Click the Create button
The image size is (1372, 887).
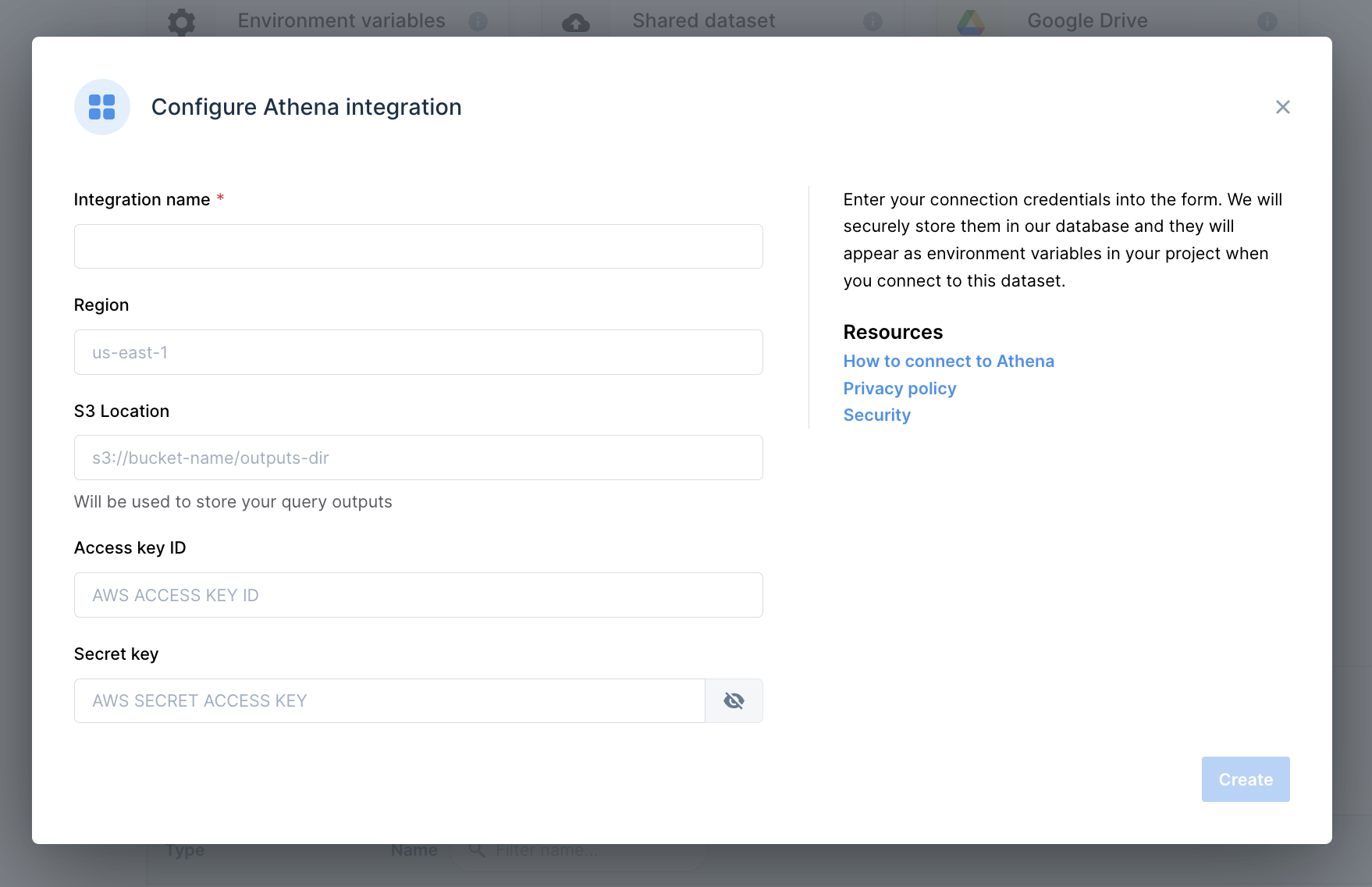click(1246, 779)
